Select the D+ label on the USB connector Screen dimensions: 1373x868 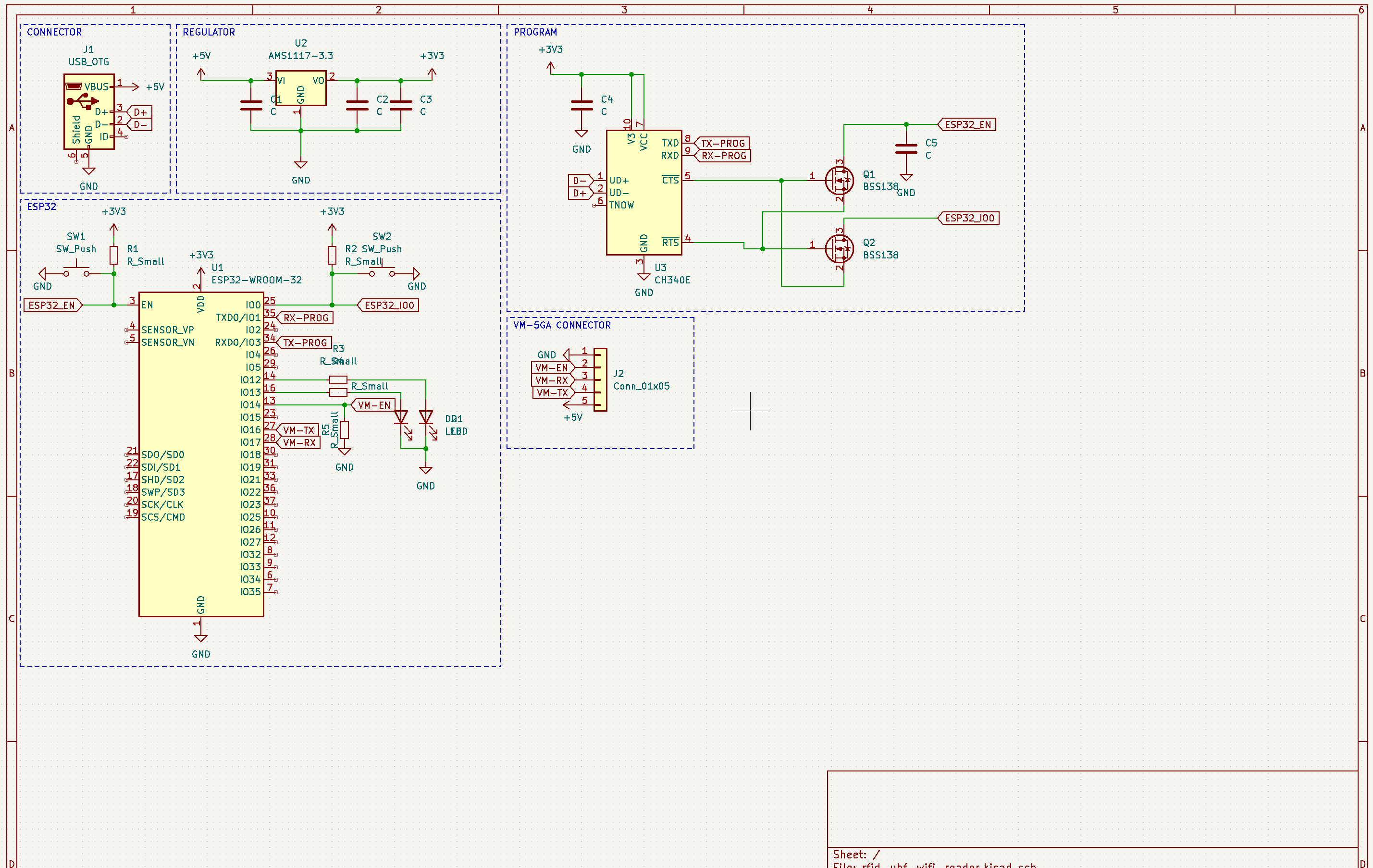pyautogui.click(x=139, y=112)
